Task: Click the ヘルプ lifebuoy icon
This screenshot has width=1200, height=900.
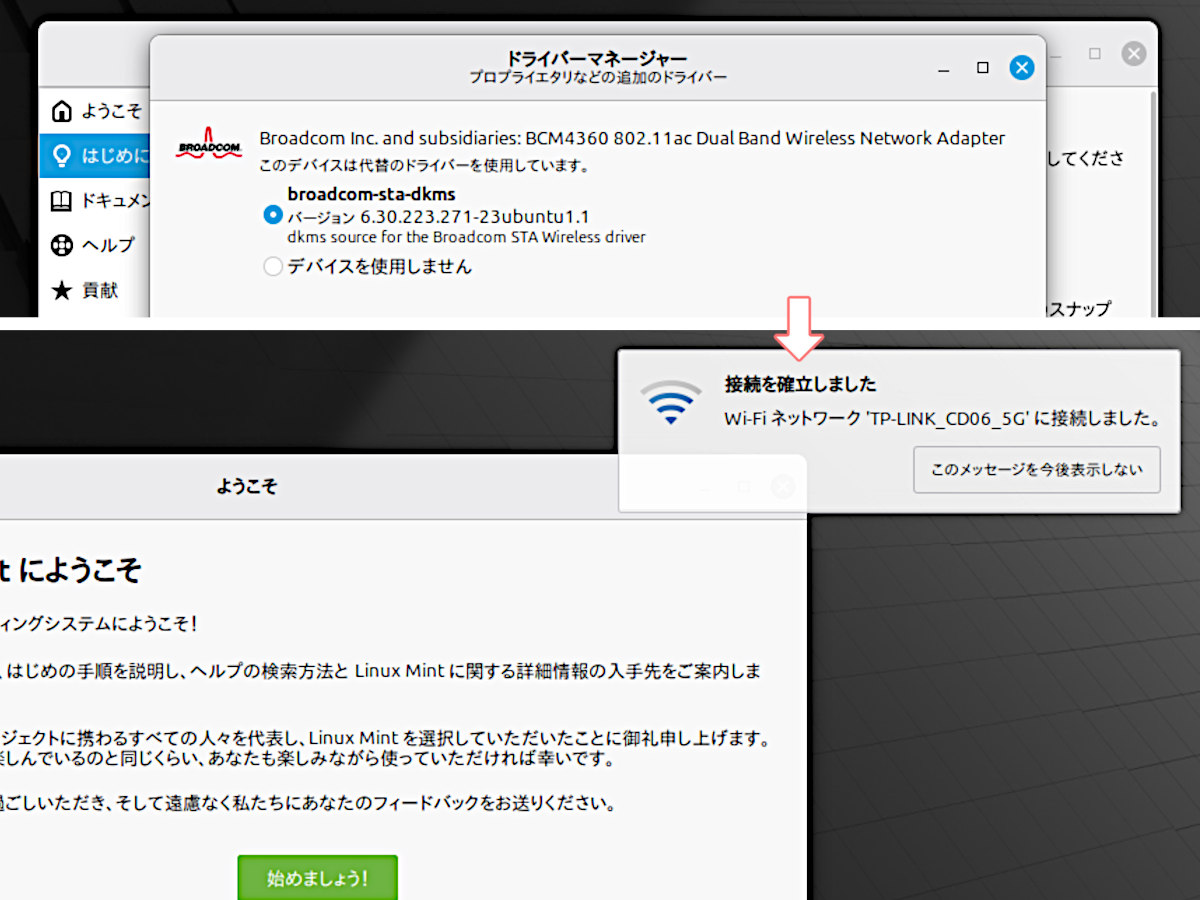Action: (62, 245)
